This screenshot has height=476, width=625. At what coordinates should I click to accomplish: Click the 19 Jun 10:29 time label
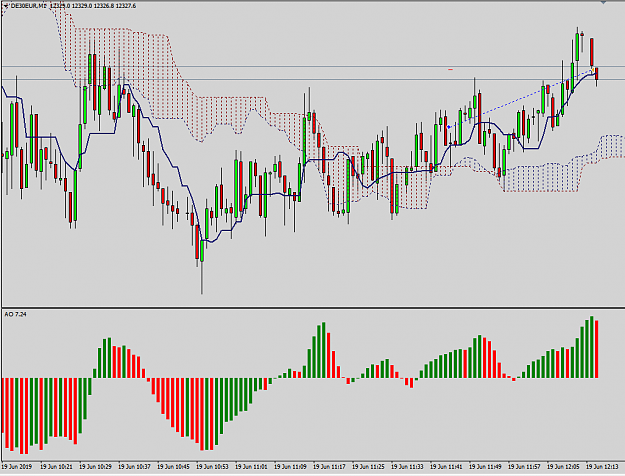point(96,466)
